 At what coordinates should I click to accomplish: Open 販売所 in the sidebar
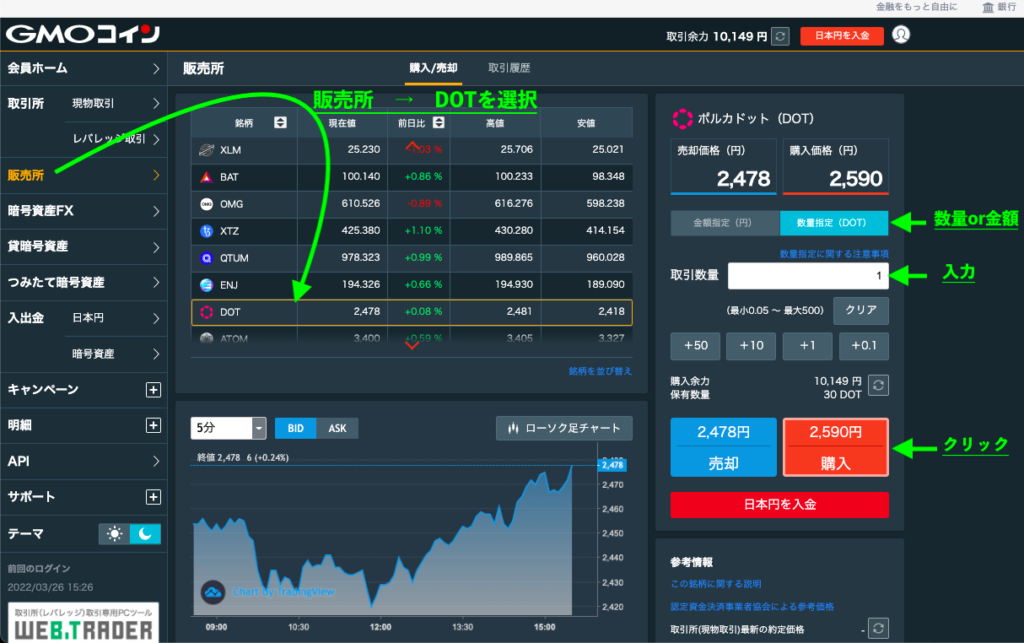pos(84,175)
